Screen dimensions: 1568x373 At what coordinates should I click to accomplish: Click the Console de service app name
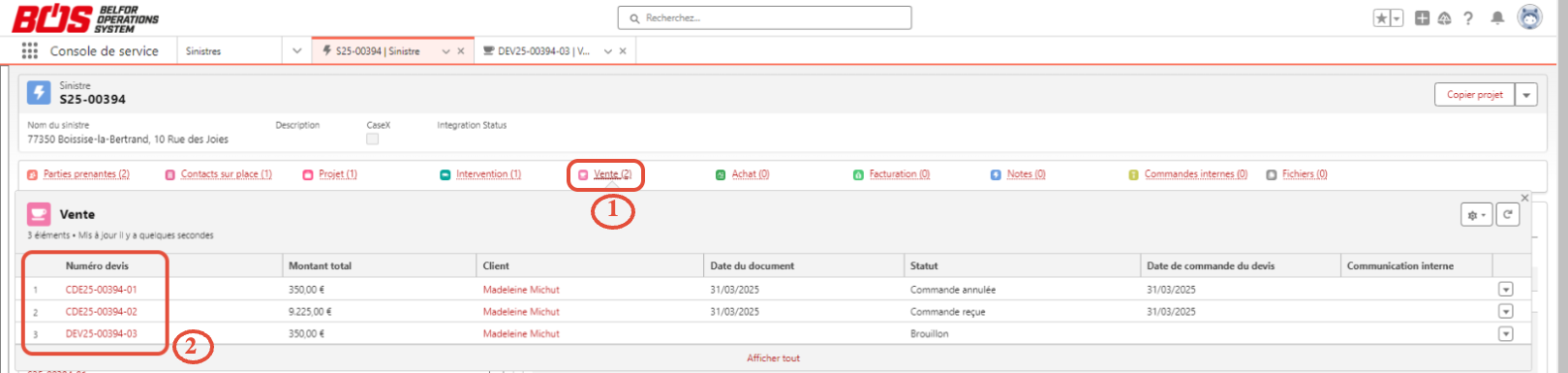104,51
